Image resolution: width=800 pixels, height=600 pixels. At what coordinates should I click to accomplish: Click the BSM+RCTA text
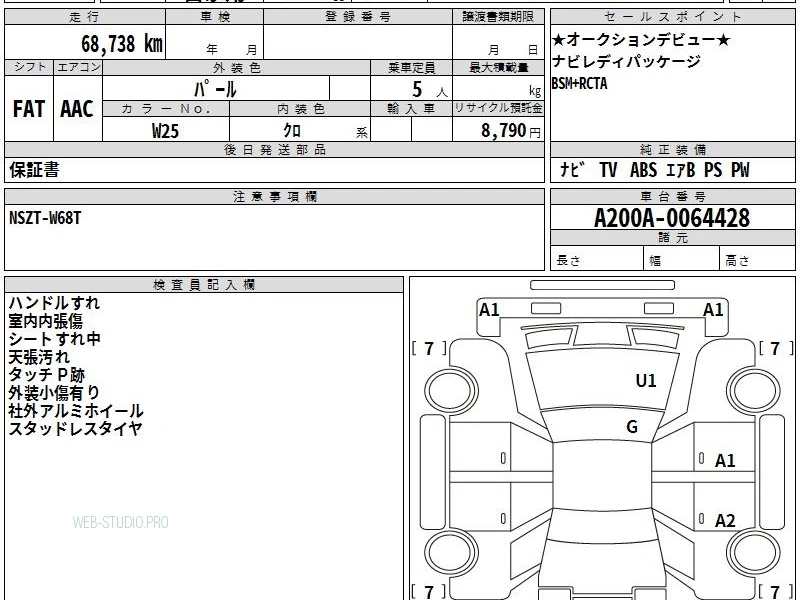(580, 83)
